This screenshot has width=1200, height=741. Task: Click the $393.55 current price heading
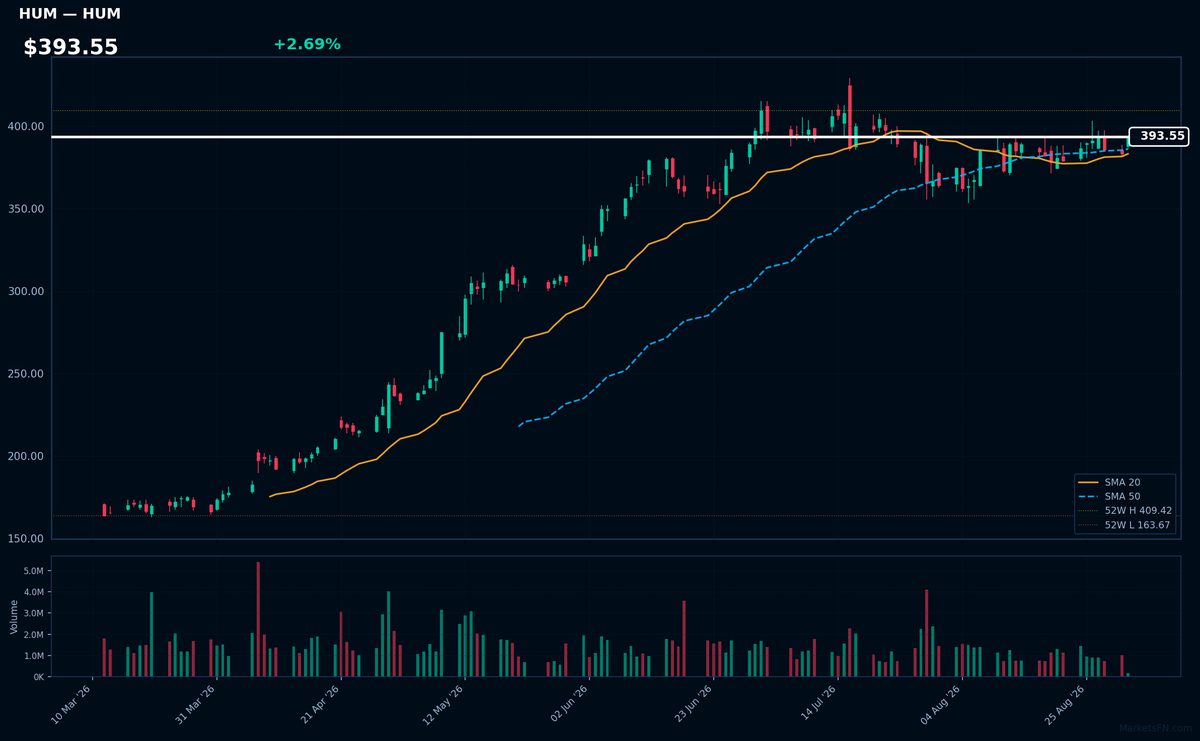click(x=71, y=47)
